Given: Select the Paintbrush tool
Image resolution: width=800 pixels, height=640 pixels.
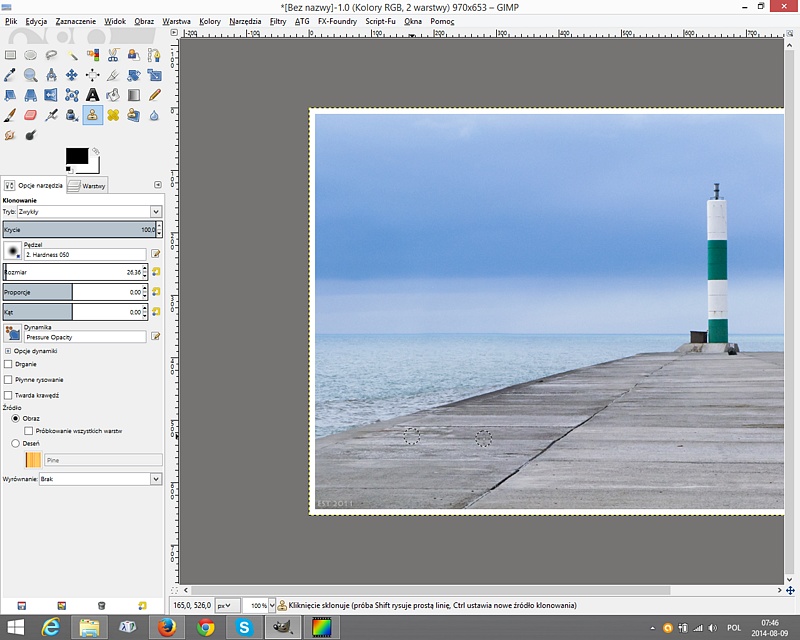Looking at the screenshot, I should coord(10,115).
